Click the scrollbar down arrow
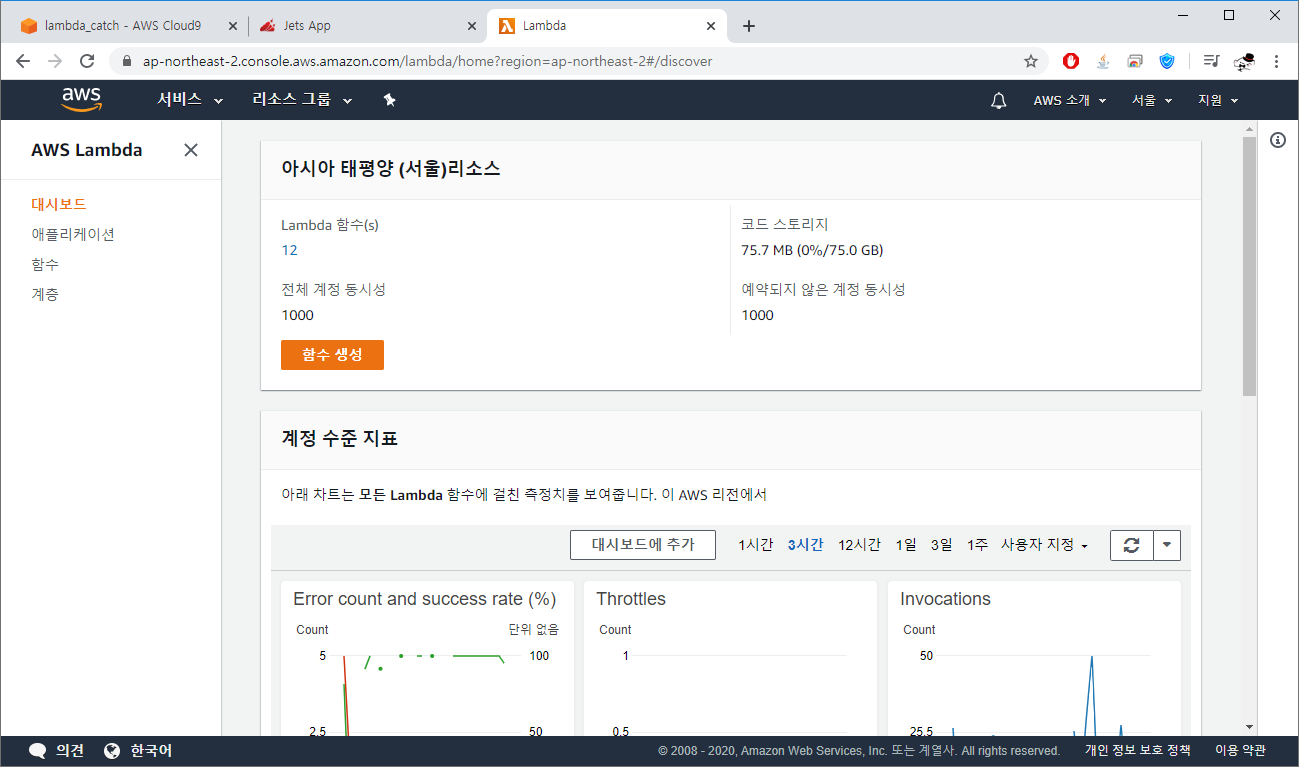Viewport: 1299px width, 767px height. click(x=1249, y=727)
